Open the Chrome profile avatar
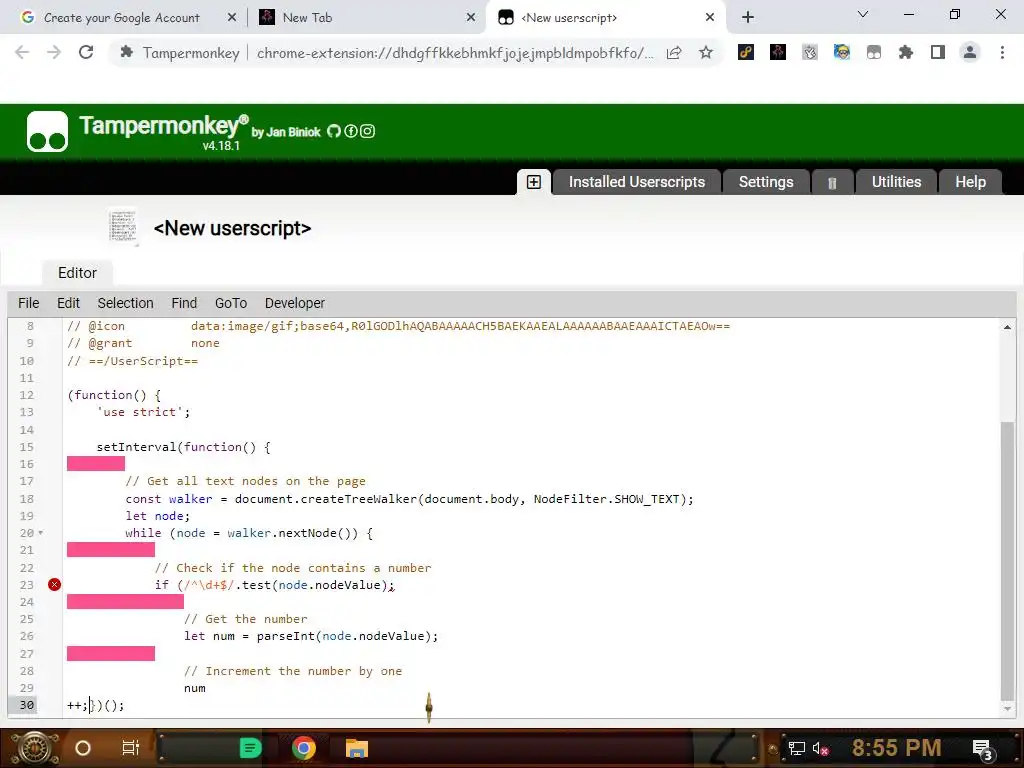This screenshot has width=1024, height=768. 970,52
